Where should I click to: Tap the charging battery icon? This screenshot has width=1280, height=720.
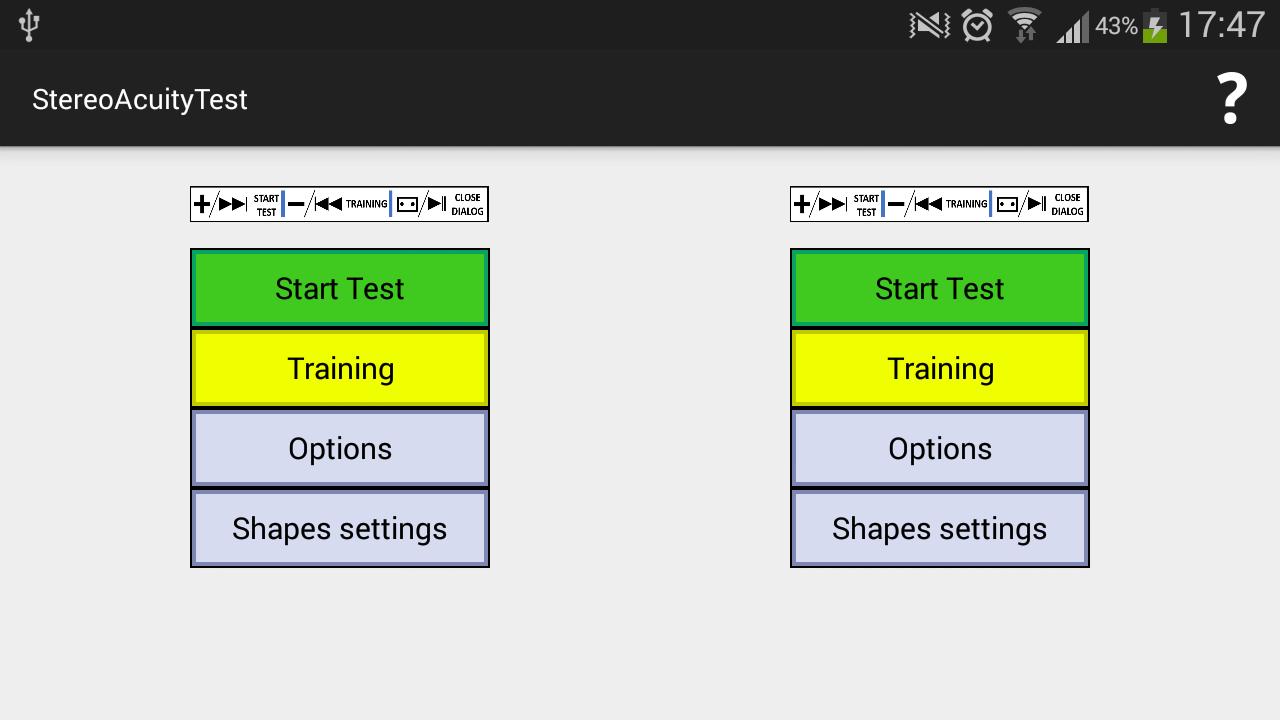(x=1155, y=25)
